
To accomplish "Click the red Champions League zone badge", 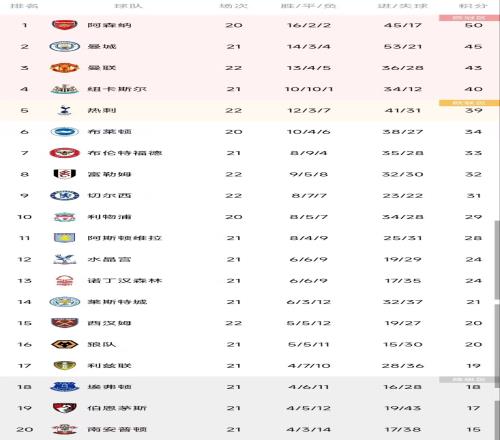I will [x=469, y=18].
